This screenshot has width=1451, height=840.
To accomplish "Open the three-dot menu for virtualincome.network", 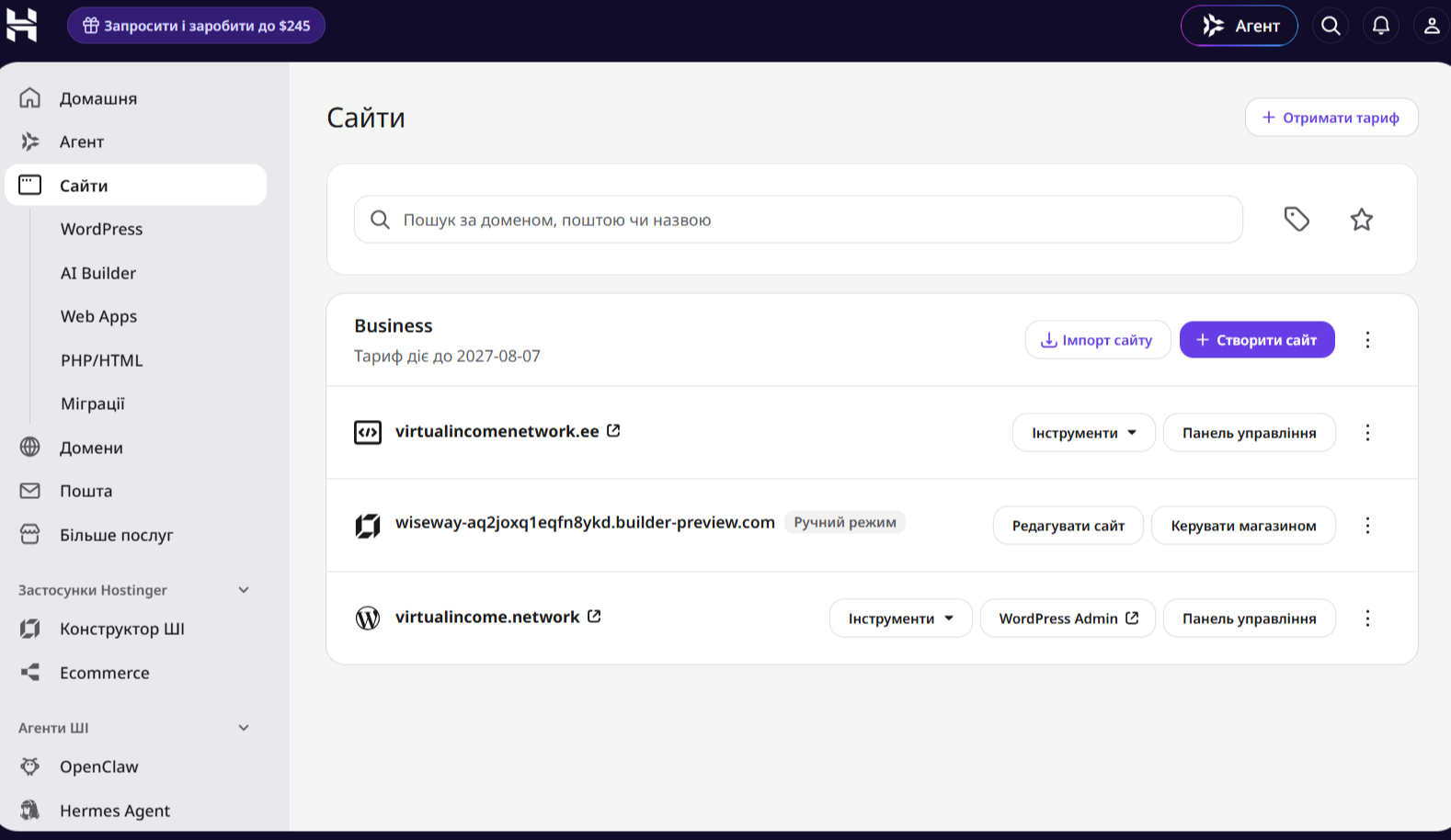I will point(1367,619).
